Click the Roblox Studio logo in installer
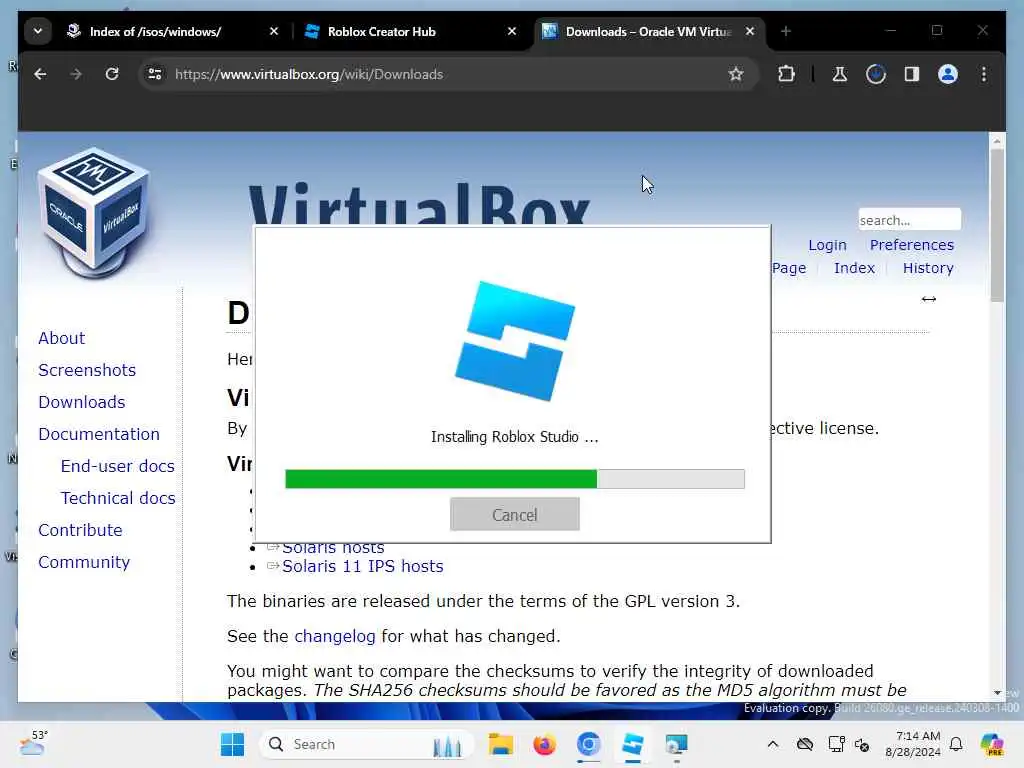1024x768 pixels. [x=515, y=341]
